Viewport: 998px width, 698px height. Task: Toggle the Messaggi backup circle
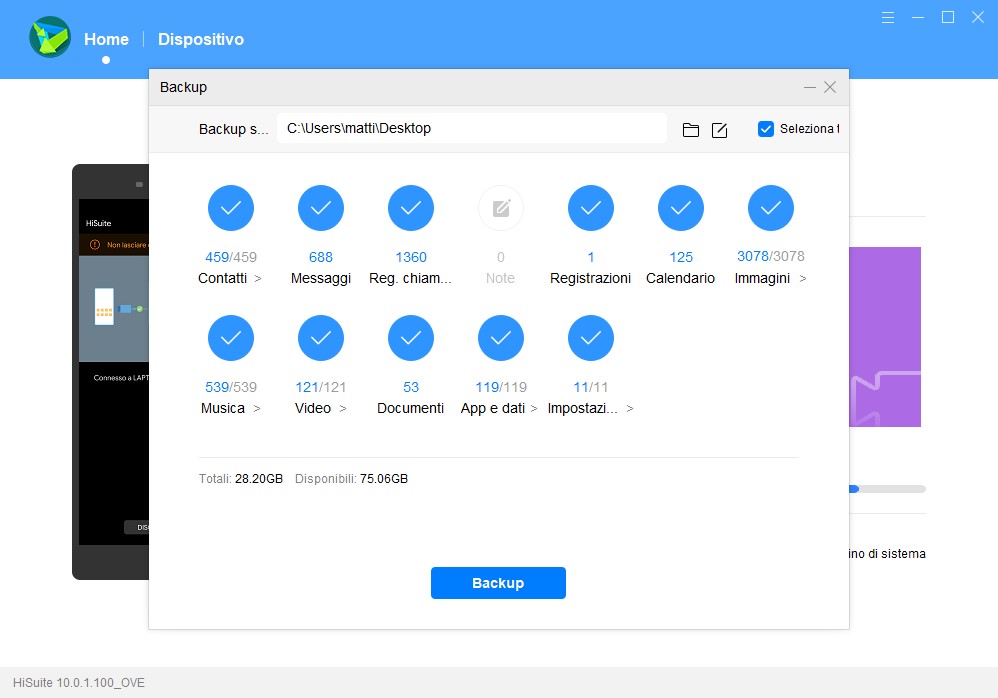pos(321,208)
